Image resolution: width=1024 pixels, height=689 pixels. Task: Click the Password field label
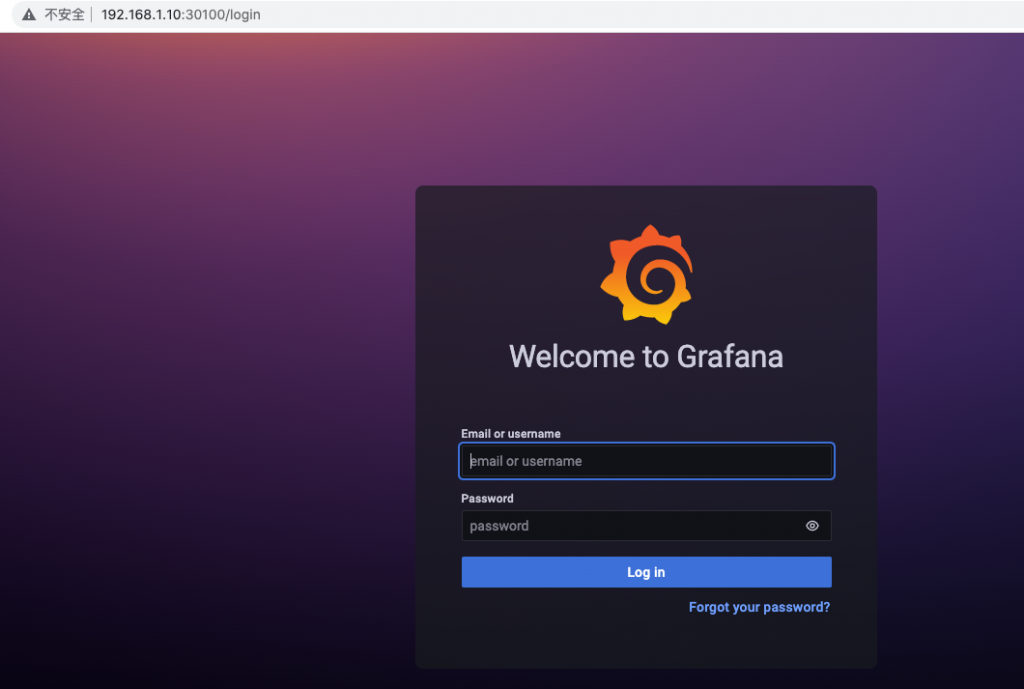[x=487, y=498]
